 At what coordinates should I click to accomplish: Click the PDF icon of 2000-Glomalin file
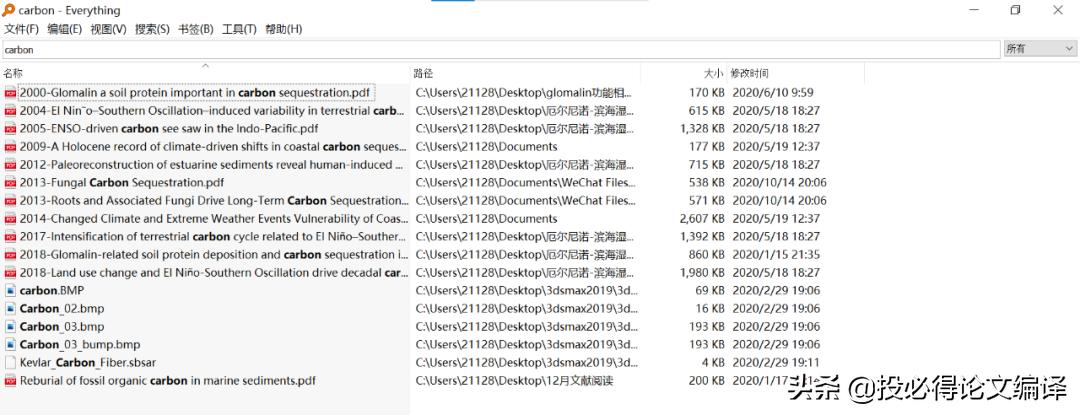[x=10, y=93]
